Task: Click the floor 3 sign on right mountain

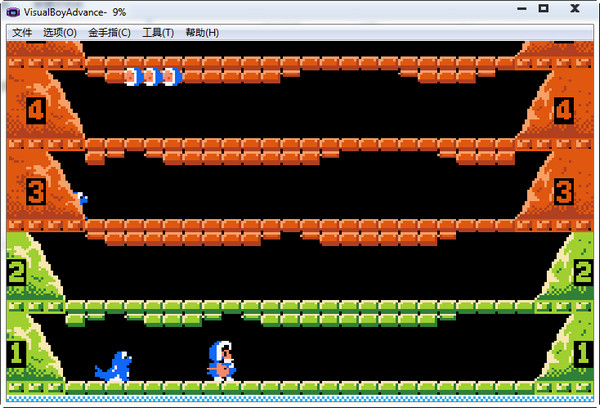Action: (563, 190)
